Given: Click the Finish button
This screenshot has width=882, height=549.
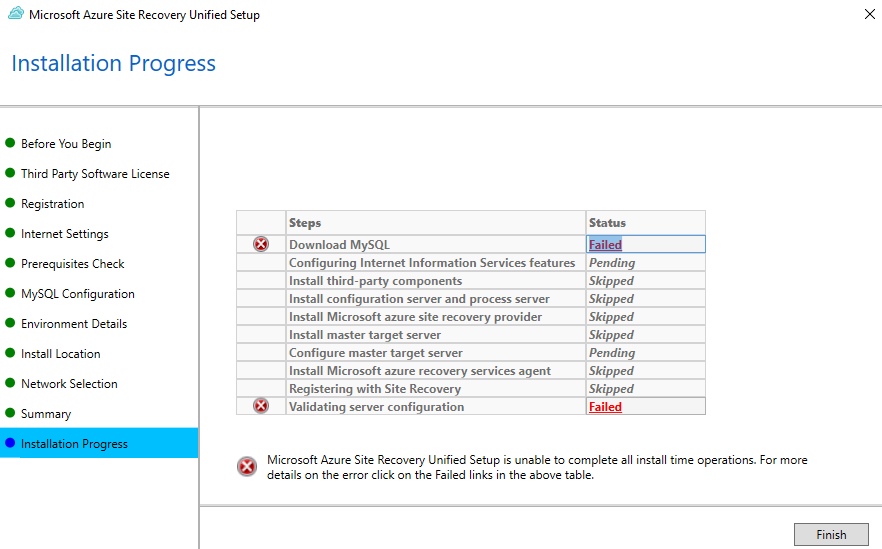Looking at the screenshot, I should tap(831, 534).
